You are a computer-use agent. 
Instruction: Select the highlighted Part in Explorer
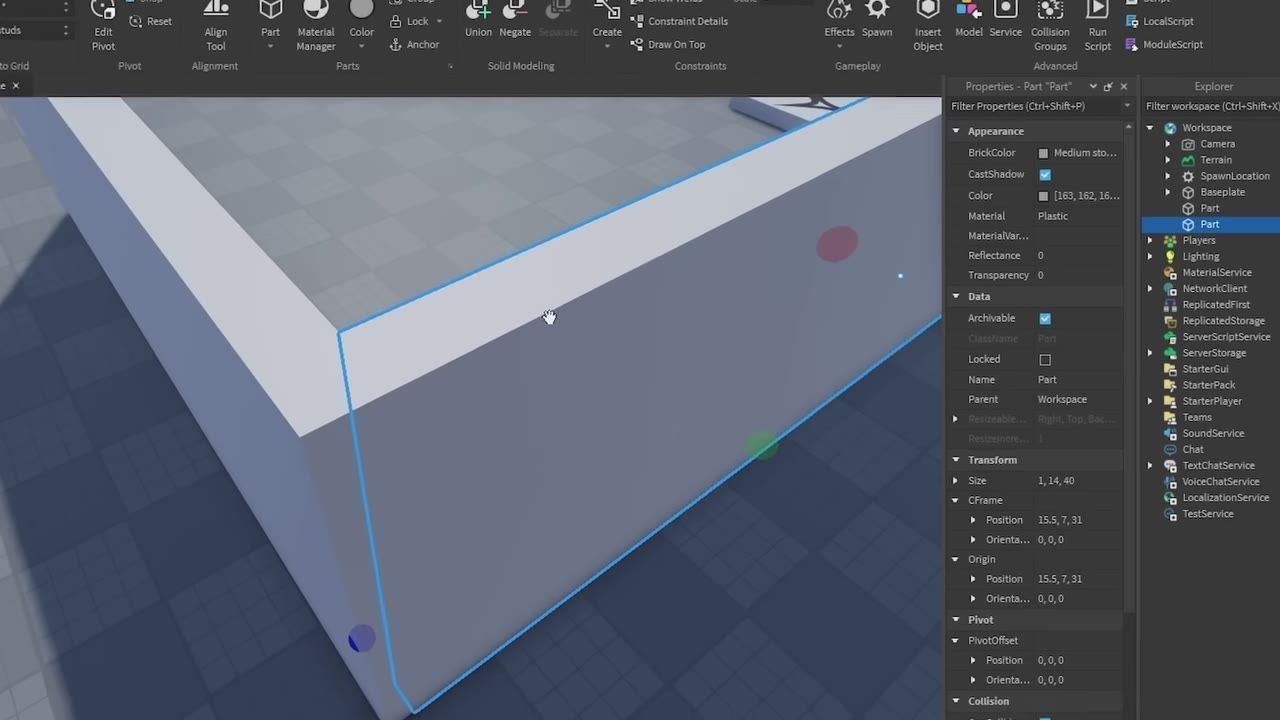[x=1210, y=224]
